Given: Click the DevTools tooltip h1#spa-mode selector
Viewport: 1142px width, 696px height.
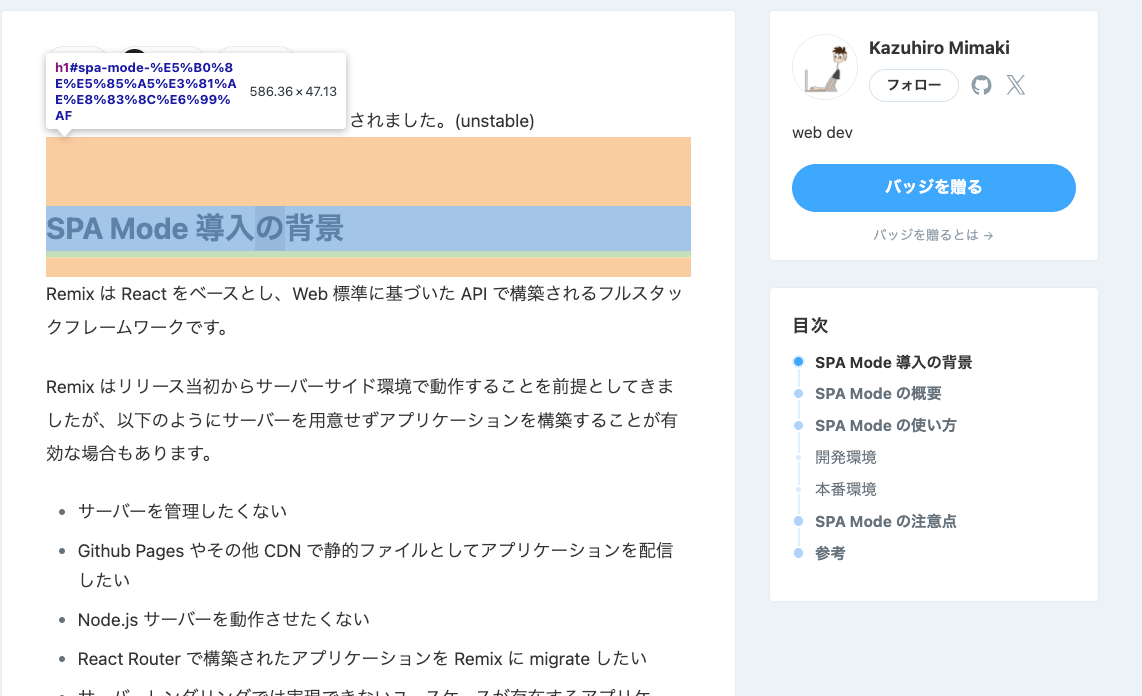Looking at the screenshot, I should point(146,92).
